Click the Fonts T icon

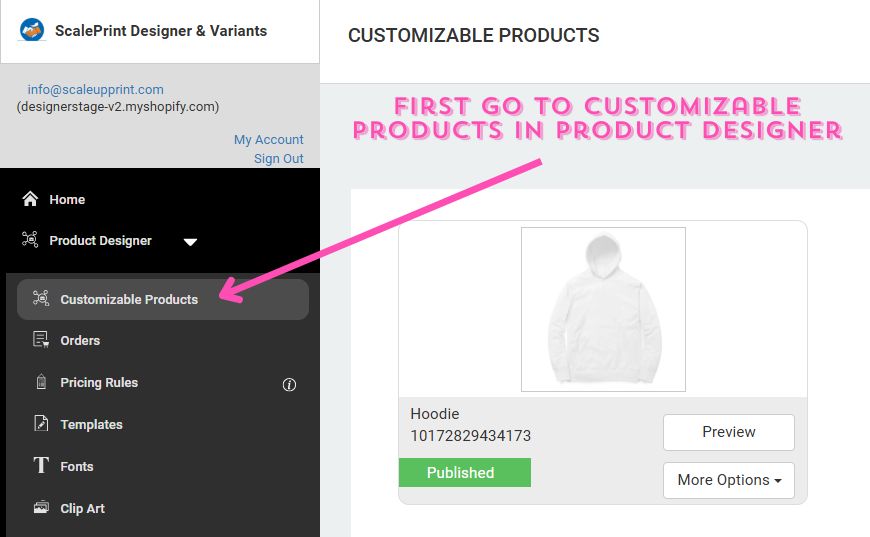[41, 465]
